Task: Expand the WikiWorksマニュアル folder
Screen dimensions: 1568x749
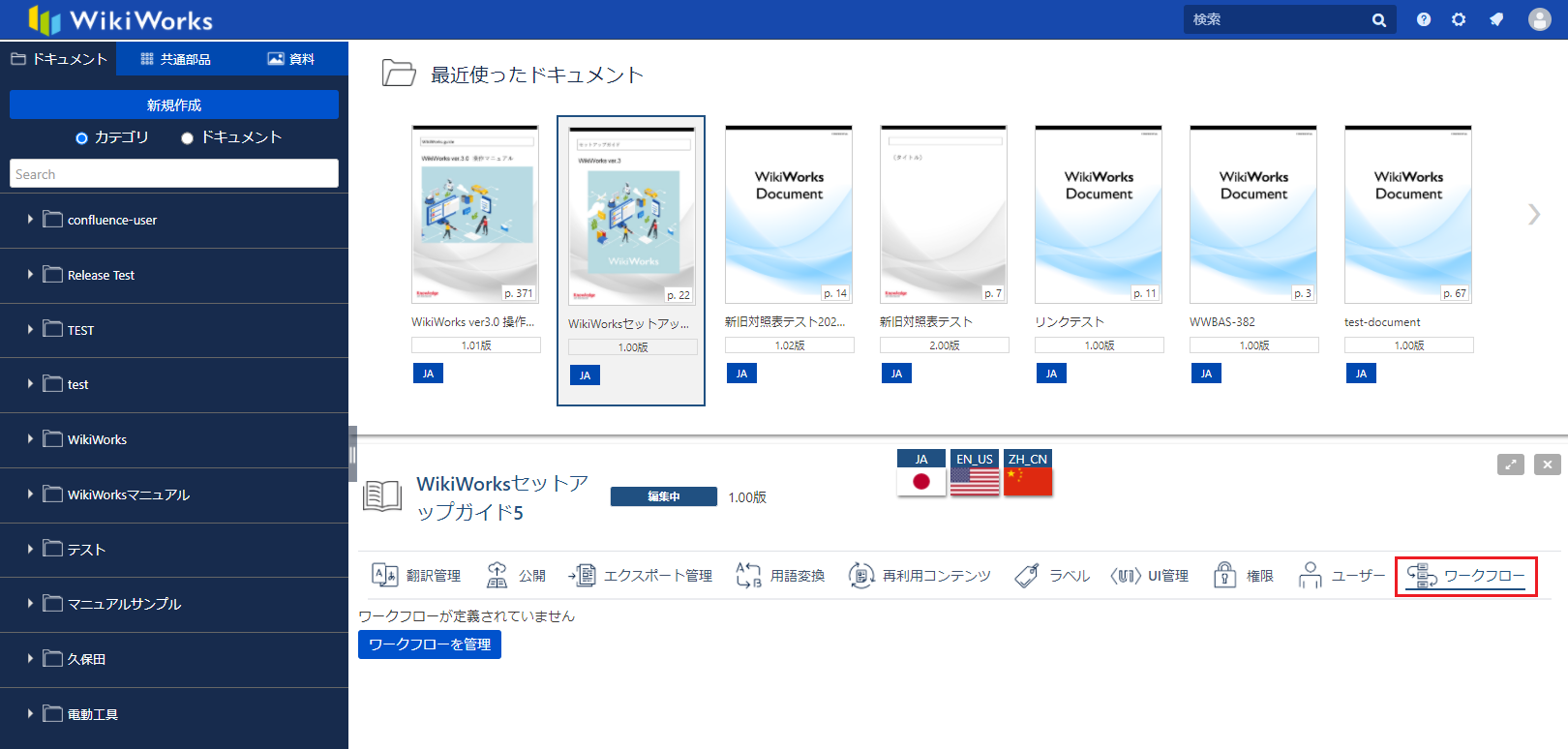Action: [x=30, y=494]
